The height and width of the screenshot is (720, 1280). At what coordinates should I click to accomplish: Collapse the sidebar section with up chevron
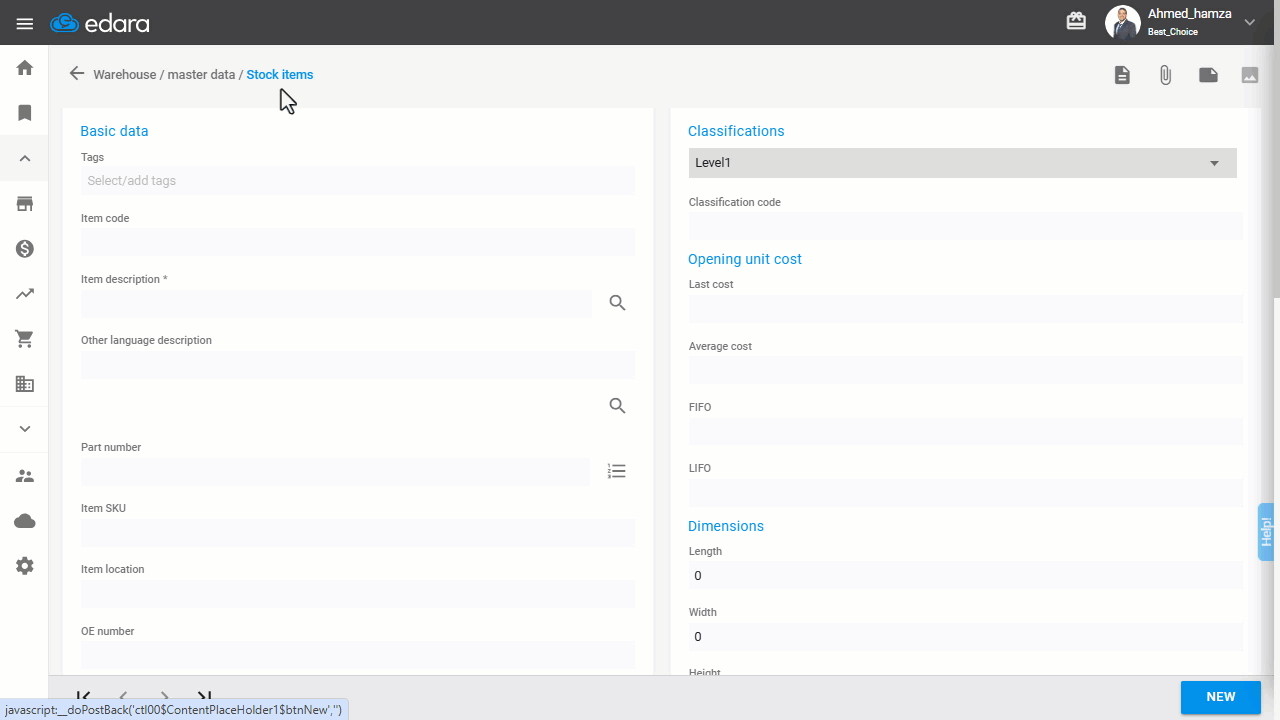25,158
